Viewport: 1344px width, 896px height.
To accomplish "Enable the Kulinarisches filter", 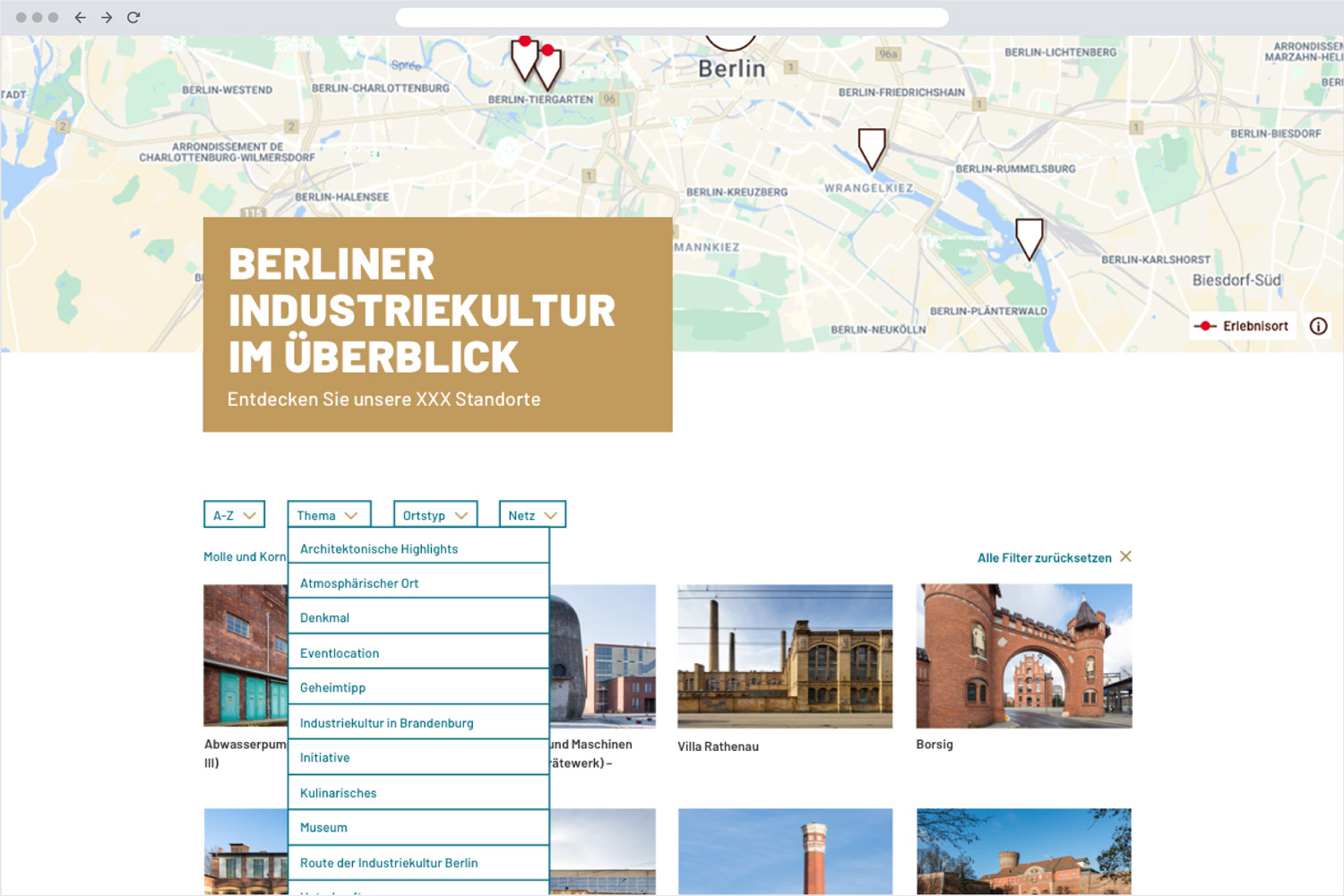I will [x=338, y=792].
